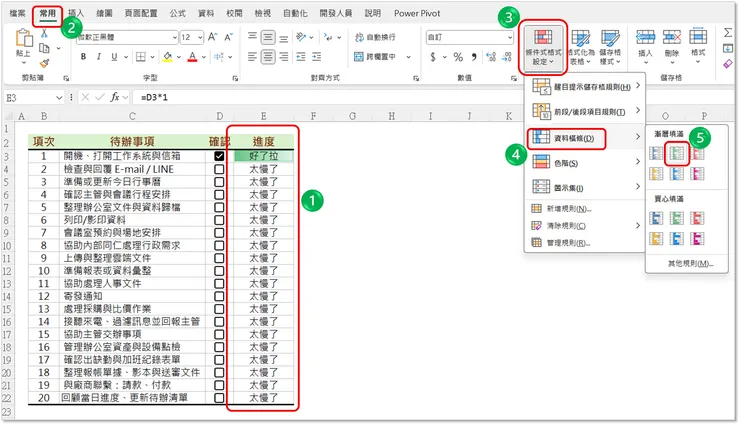
Task: Open the number format 自訂 dropdown
Action: pyautogui.click(x=510, y=37)
